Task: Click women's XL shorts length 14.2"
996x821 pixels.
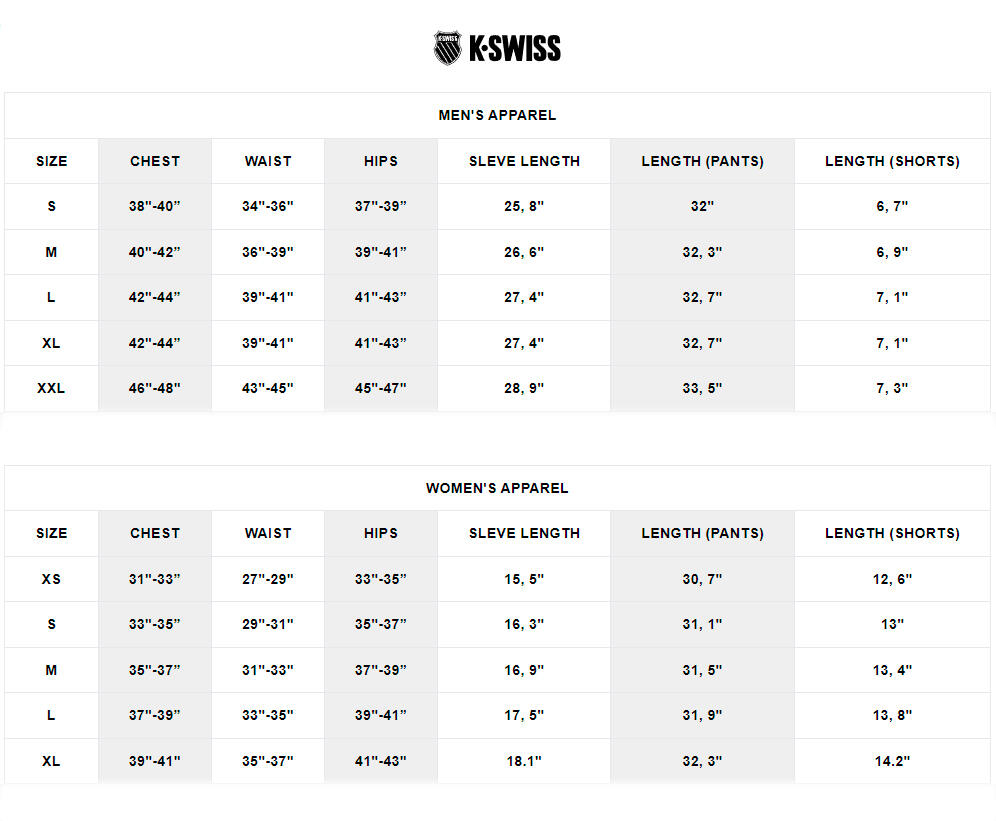Action: [x=892, y=761]
